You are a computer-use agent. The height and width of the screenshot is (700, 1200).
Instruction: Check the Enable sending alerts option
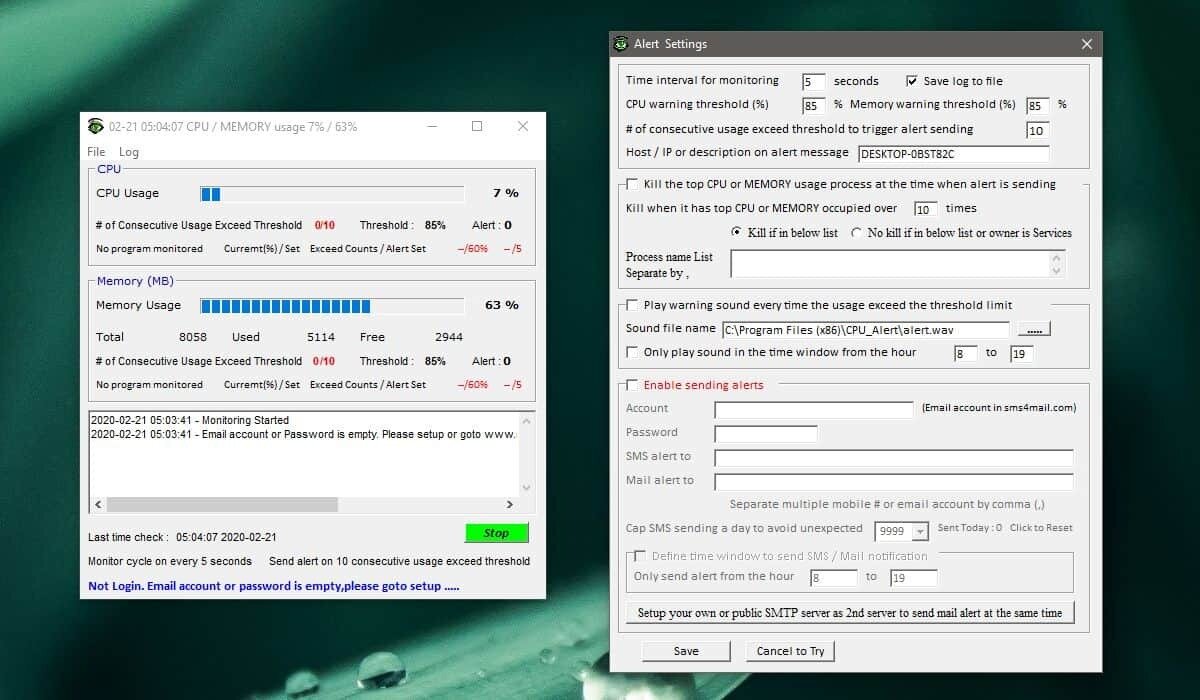[x=630, y=385]
